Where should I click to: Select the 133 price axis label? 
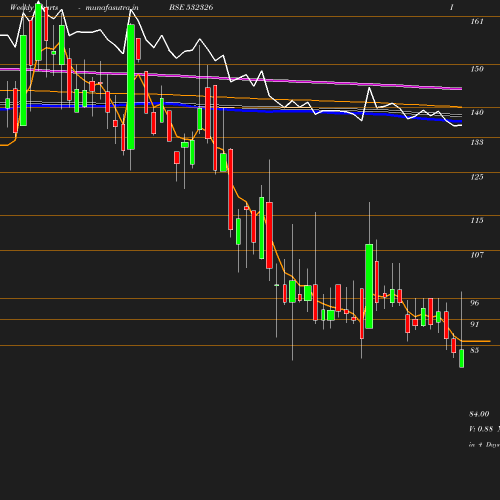(x=477, y=142)
